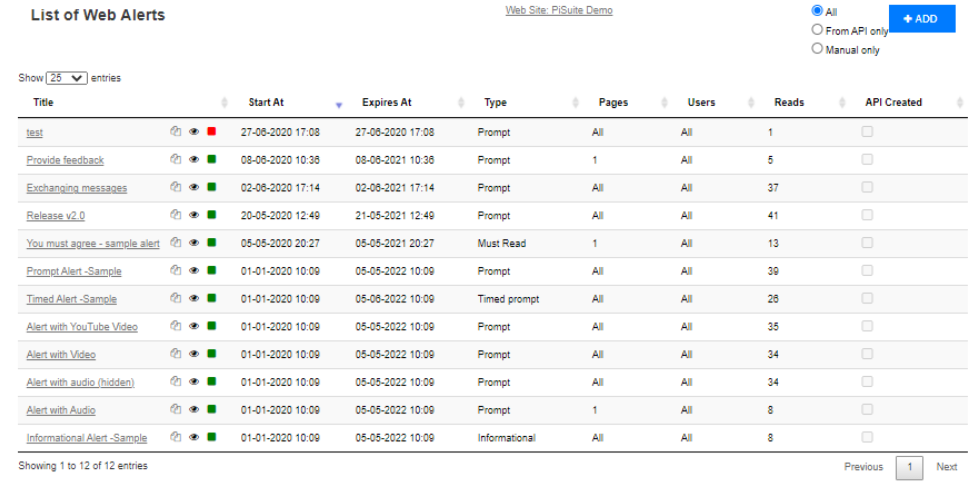Preview the Exchanging messages alert with eye icon

pyautogui.click(x=194, y=187)
